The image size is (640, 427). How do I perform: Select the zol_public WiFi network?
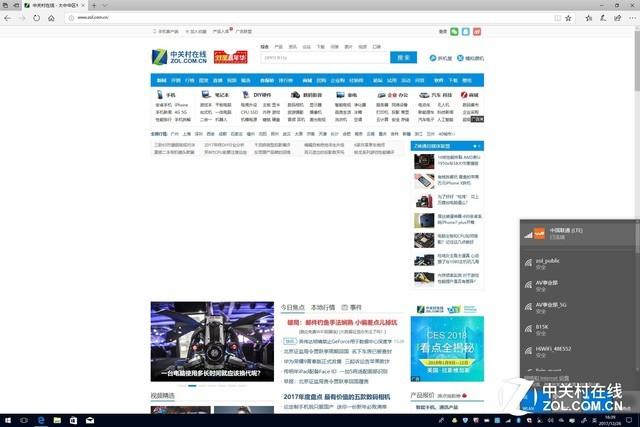pyautogui.click(x=578, y=264)
